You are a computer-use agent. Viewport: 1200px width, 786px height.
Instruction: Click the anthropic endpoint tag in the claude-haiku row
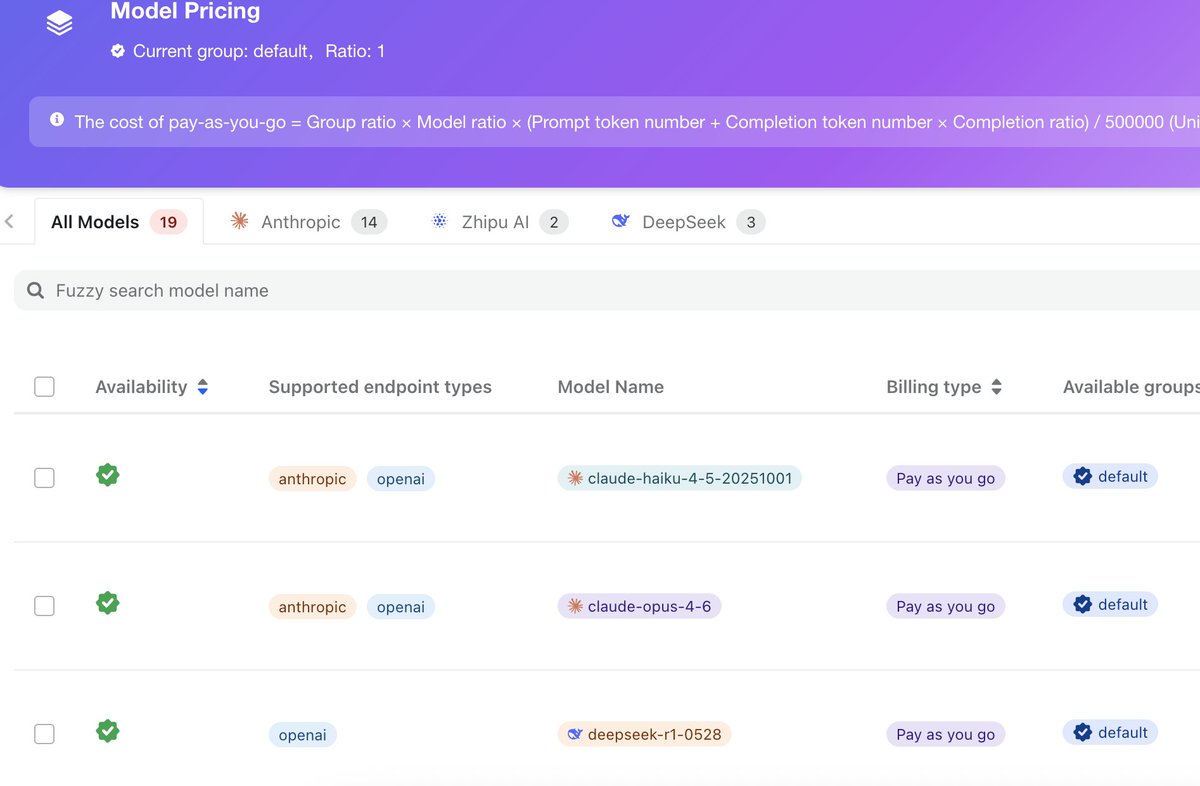pyautogui.click(x=312, y=479)
